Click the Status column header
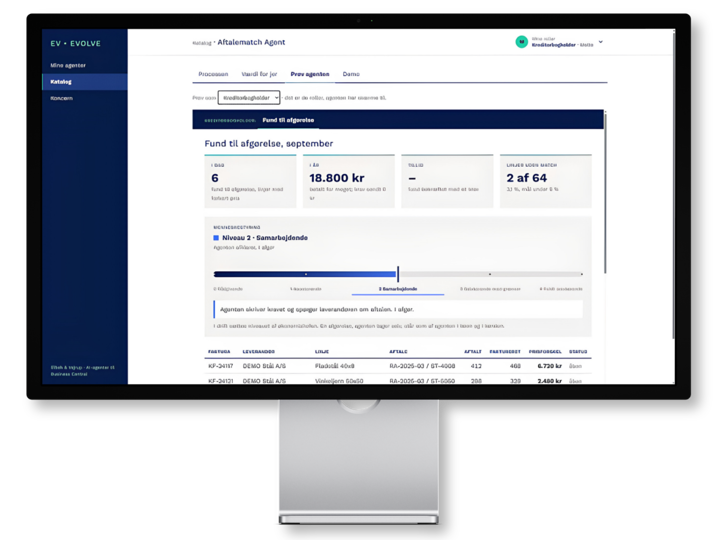This screenshot has width=720, height=540. (578, 352)
